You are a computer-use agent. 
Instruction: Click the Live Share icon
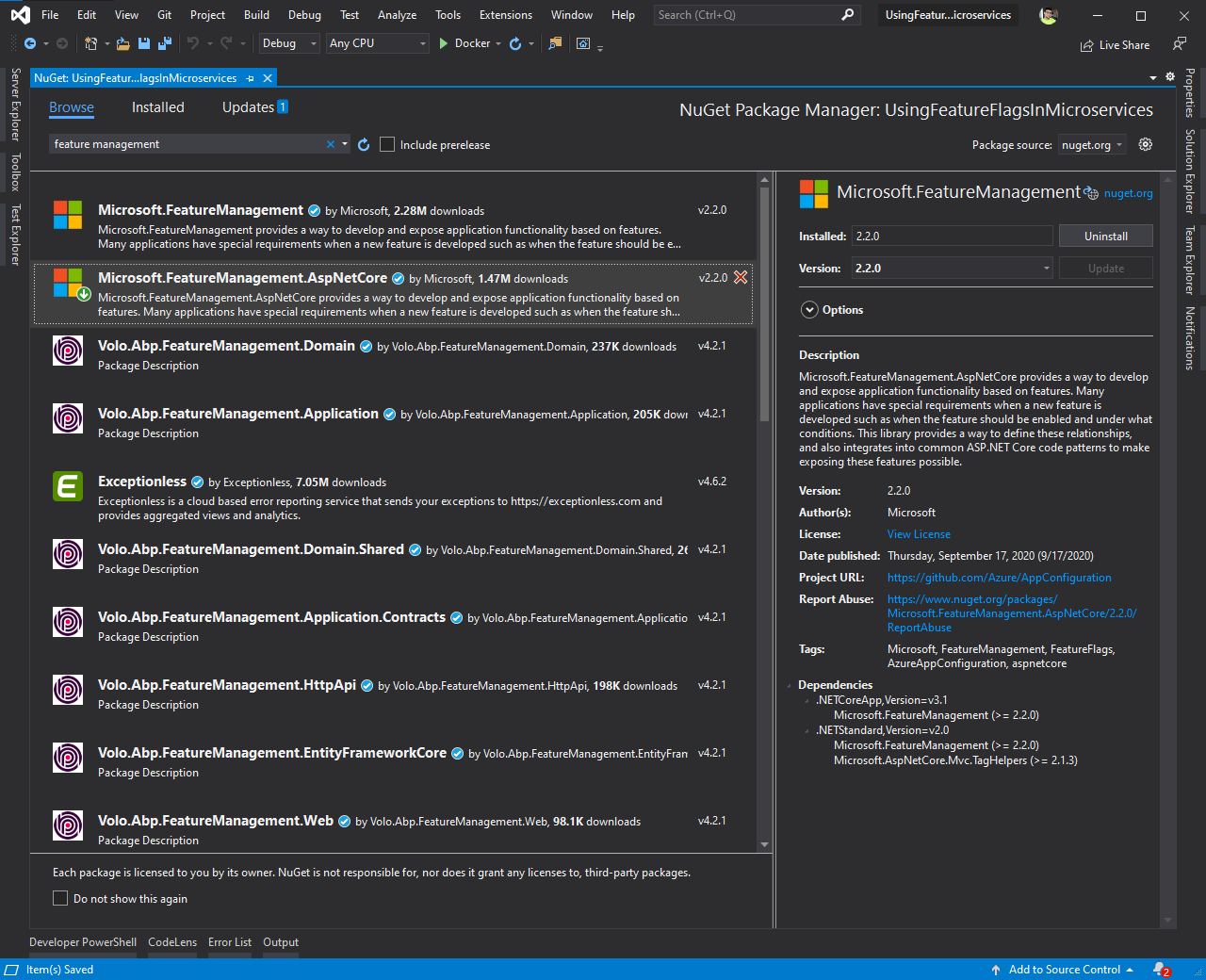pyautogui.click(x=1087, y=45)
